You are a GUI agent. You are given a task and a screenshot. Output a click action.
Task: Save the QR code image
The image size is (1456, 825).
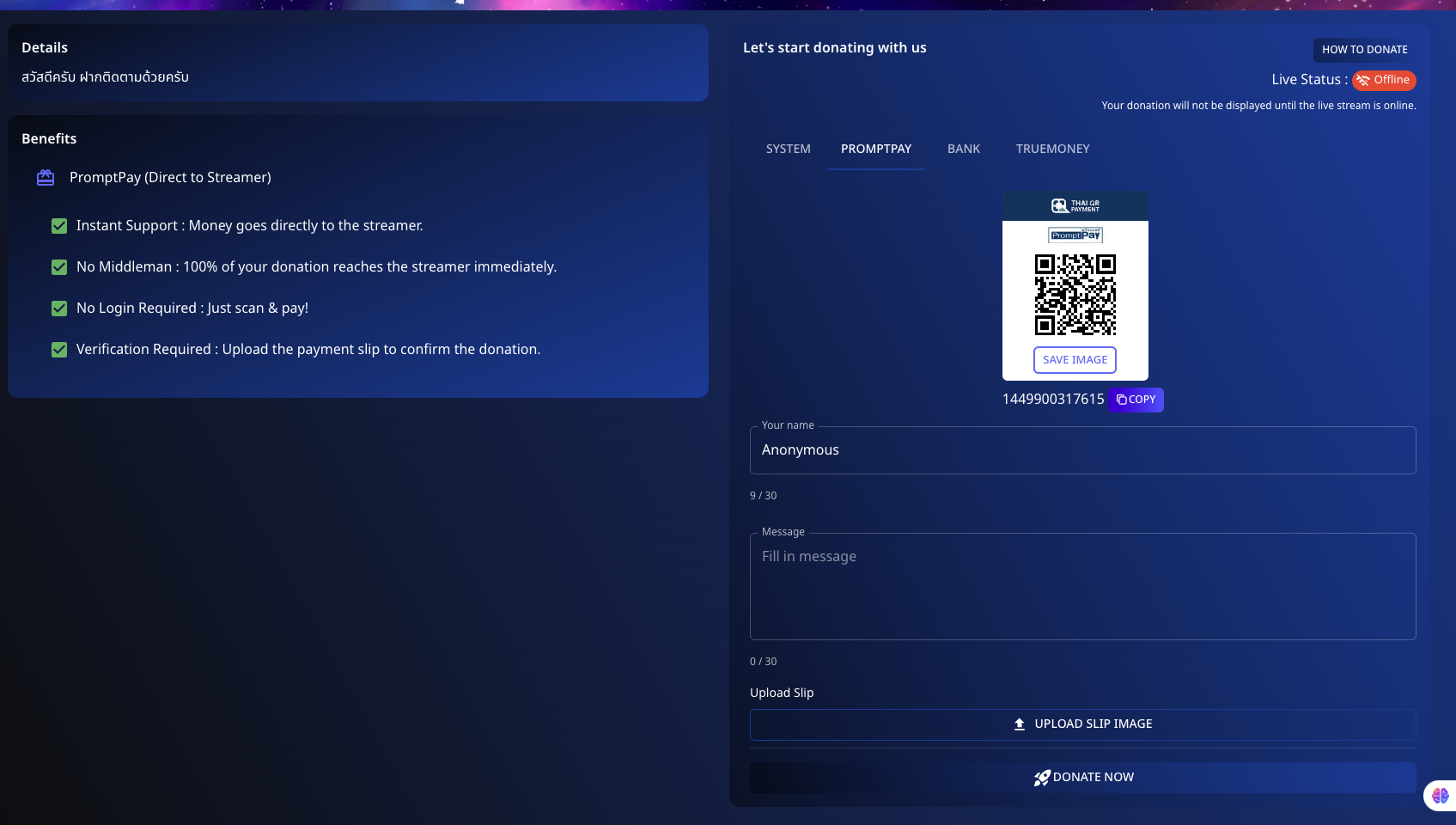tap(1075, 360)
